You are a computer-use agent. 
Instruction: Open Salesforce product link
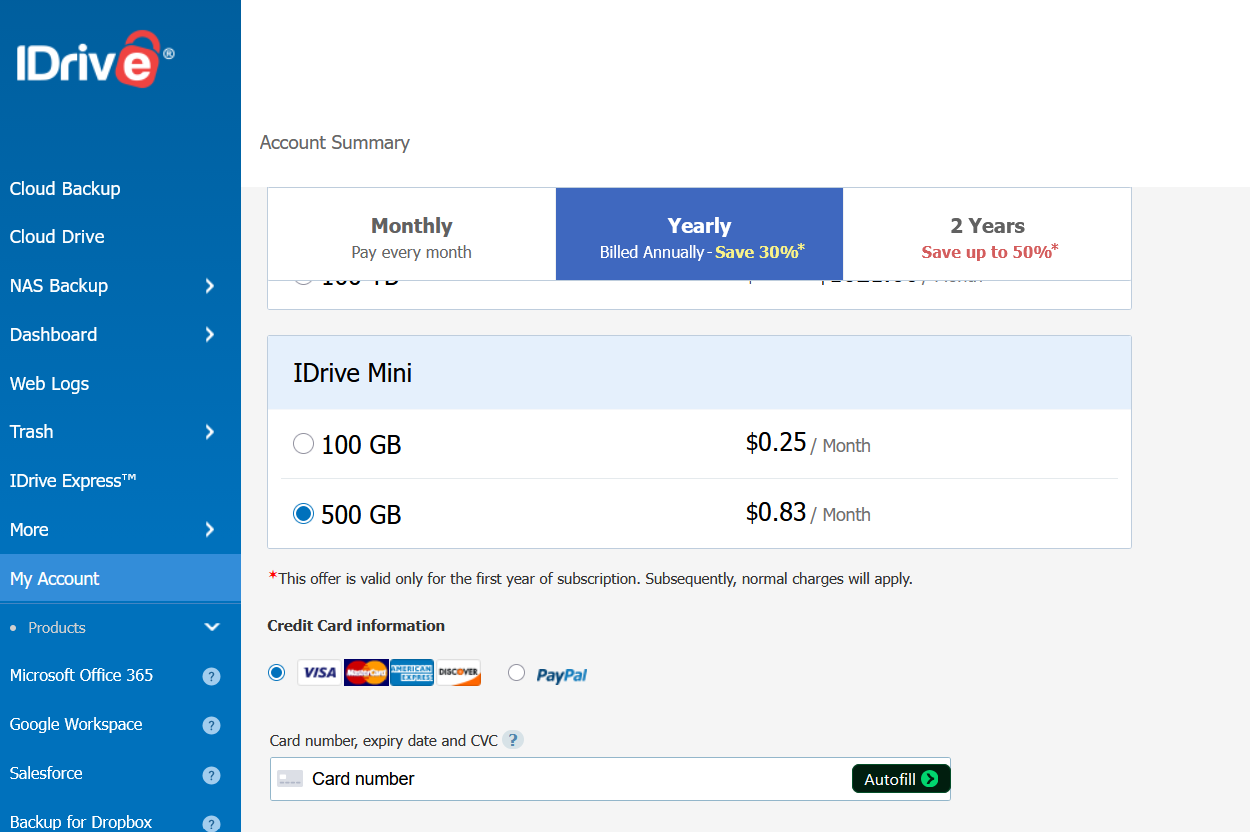[x=46, y=773]
